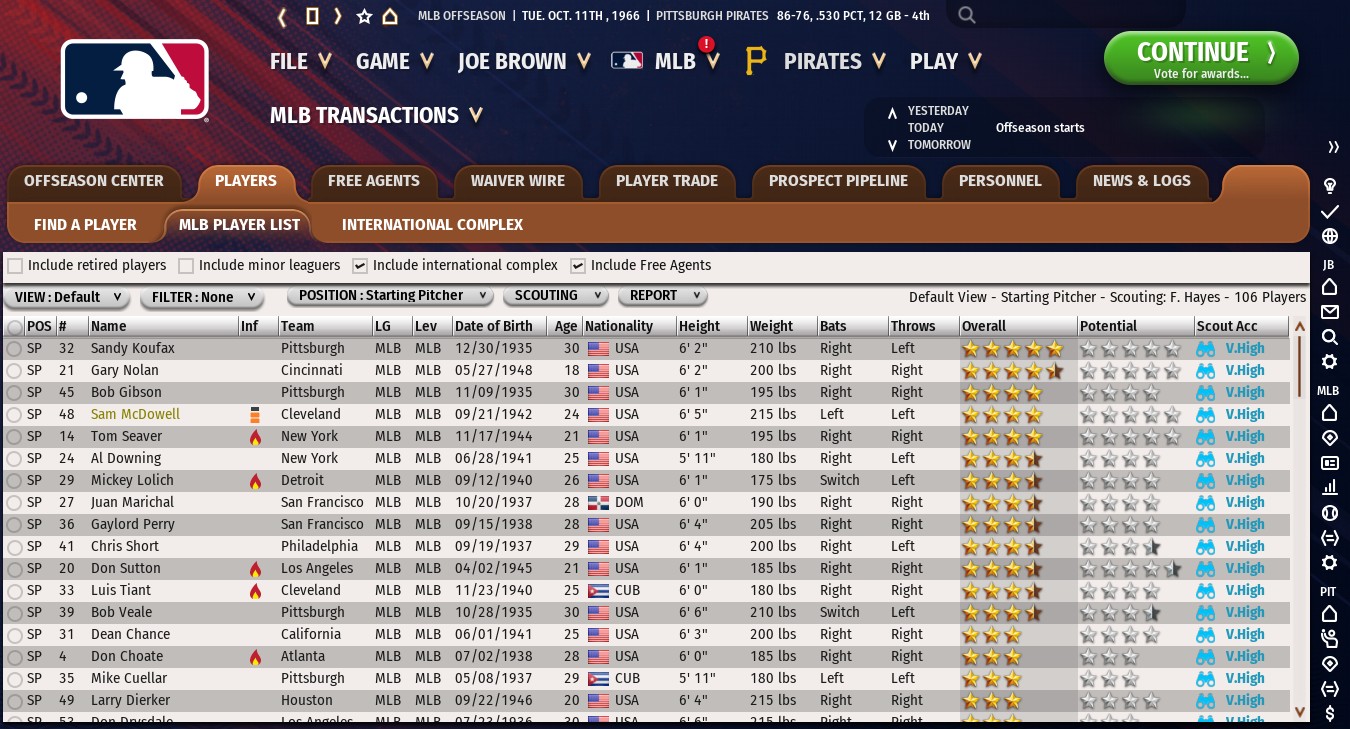Select the radio button for Gary Nolan
The height and width of the screenshot is (729, 1350).
point(14,371)
